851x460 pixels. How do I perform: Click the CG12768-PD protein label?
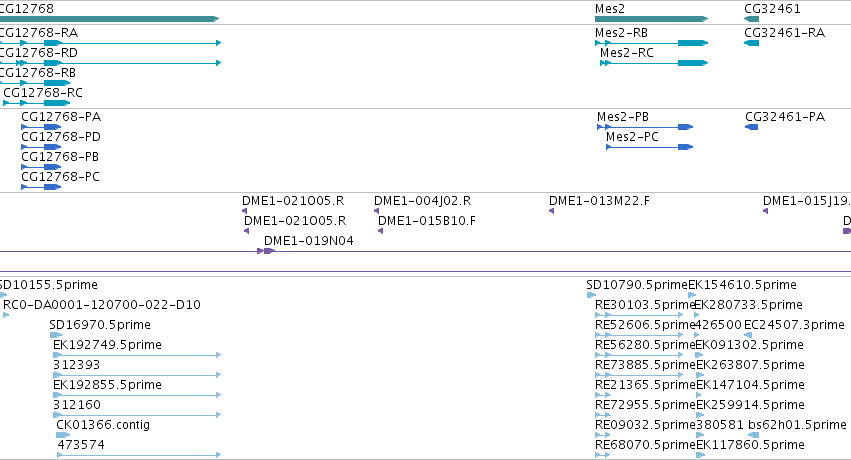click(61, 137)
